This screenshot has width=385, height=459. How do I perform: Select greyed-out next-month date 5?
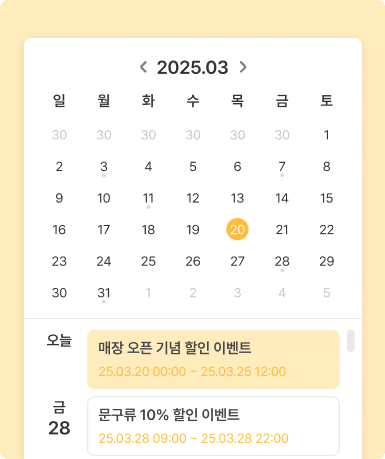pos(326,293)
